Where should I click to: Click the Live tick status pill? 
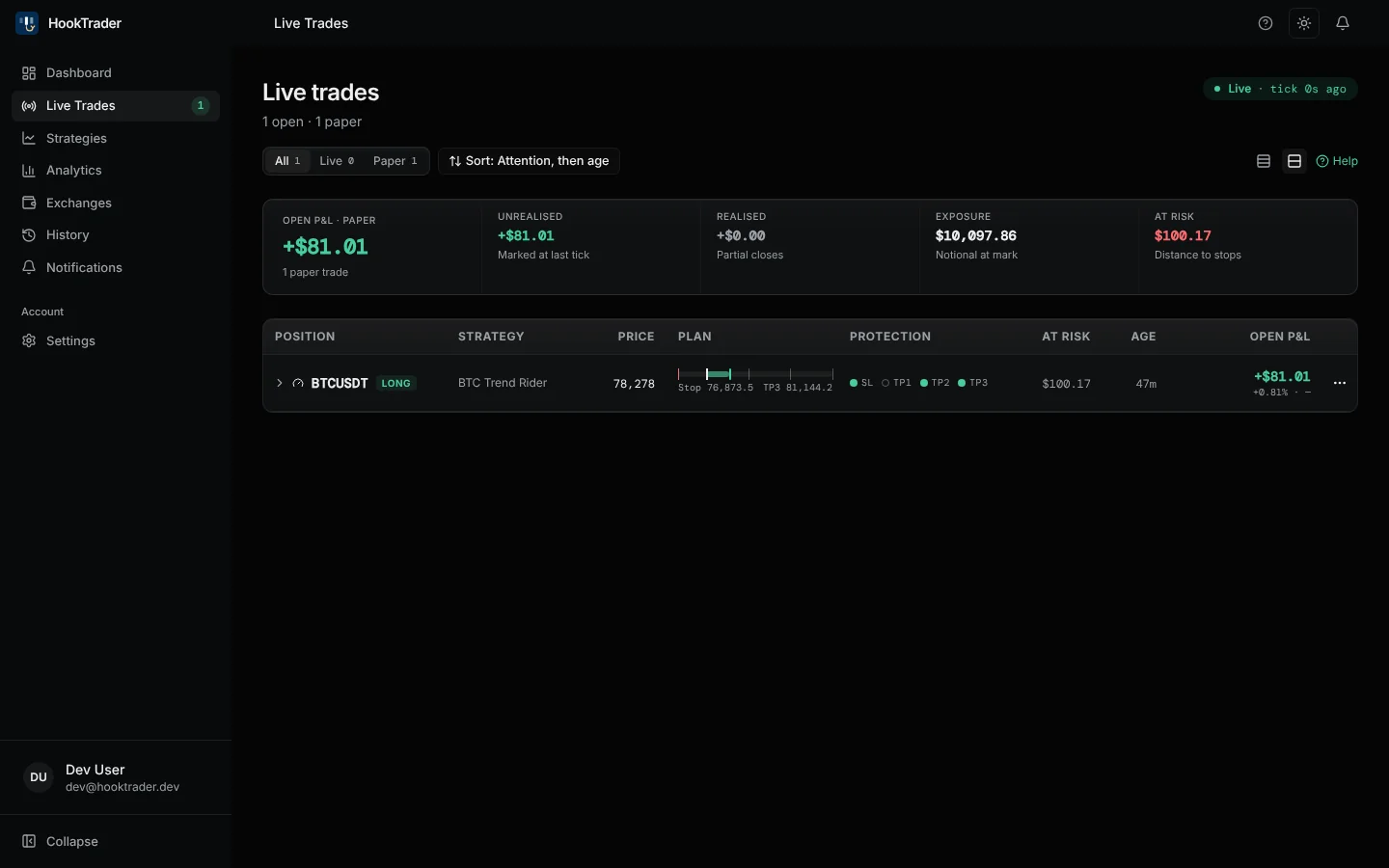coord(1280,89)
